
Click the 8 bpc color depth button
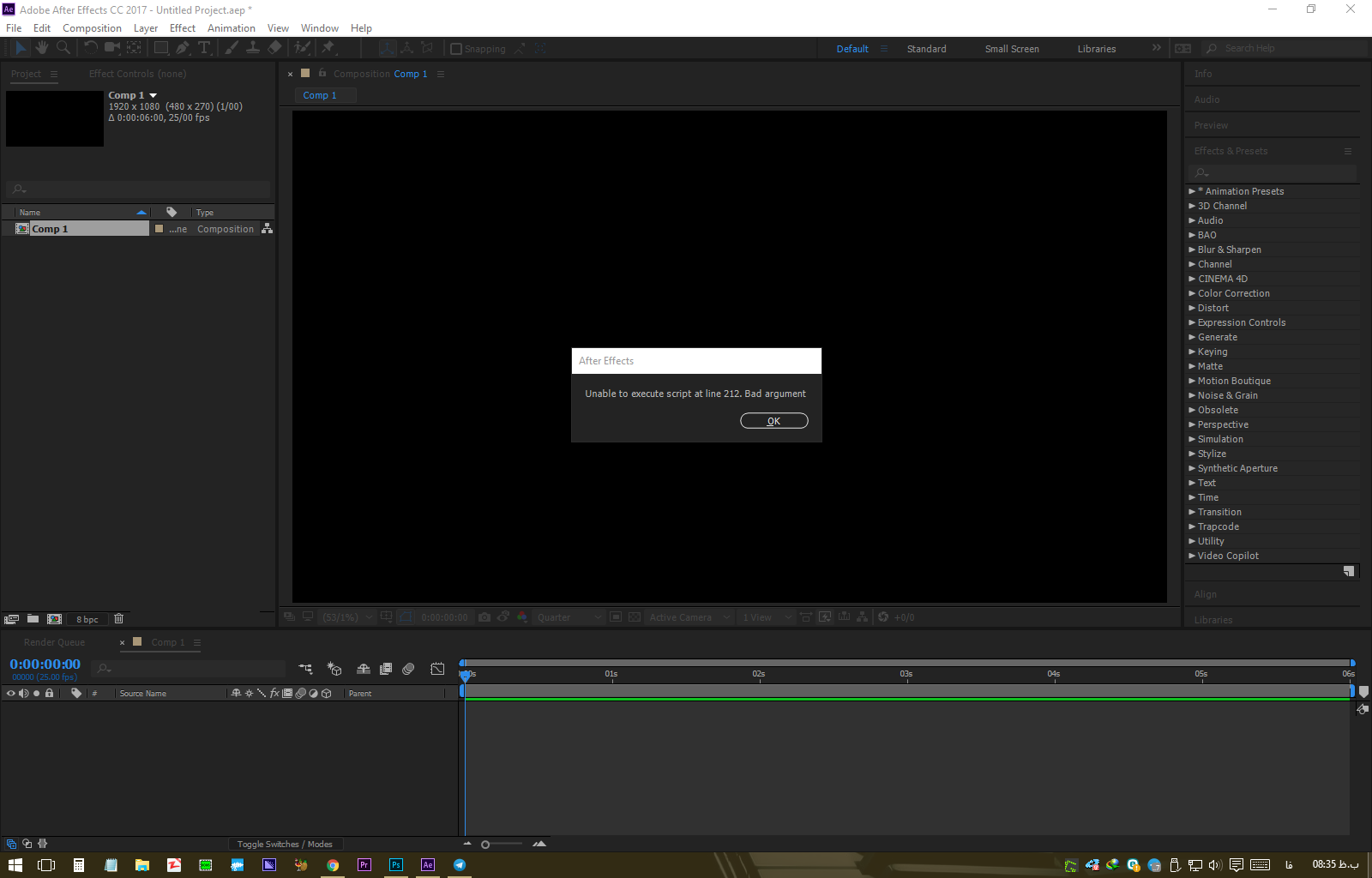[87, 619]
